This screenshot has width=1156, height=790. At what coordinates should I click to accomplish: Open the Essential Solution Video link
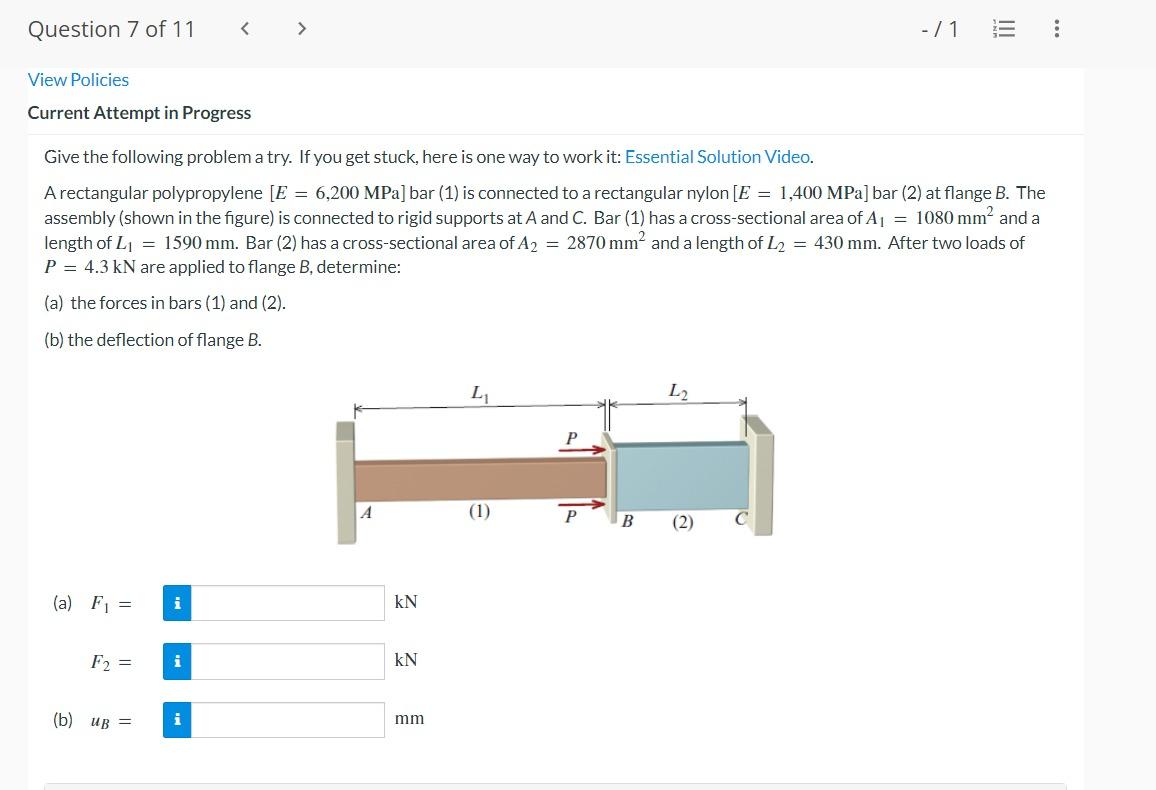717,157
